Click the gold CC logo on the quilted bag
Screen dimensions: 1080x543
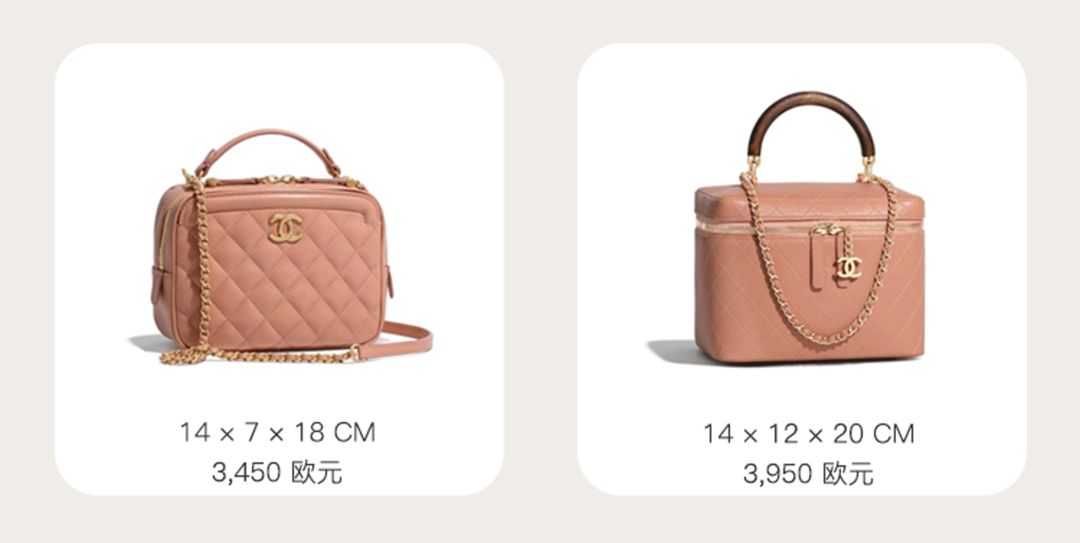[x=285, y=228]
